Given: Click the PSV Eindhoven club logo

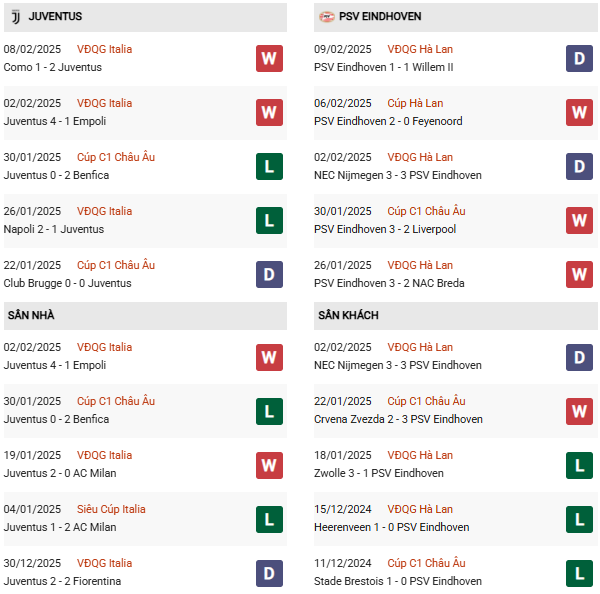Looking at the screenshot, I should [x=327, y=17].
